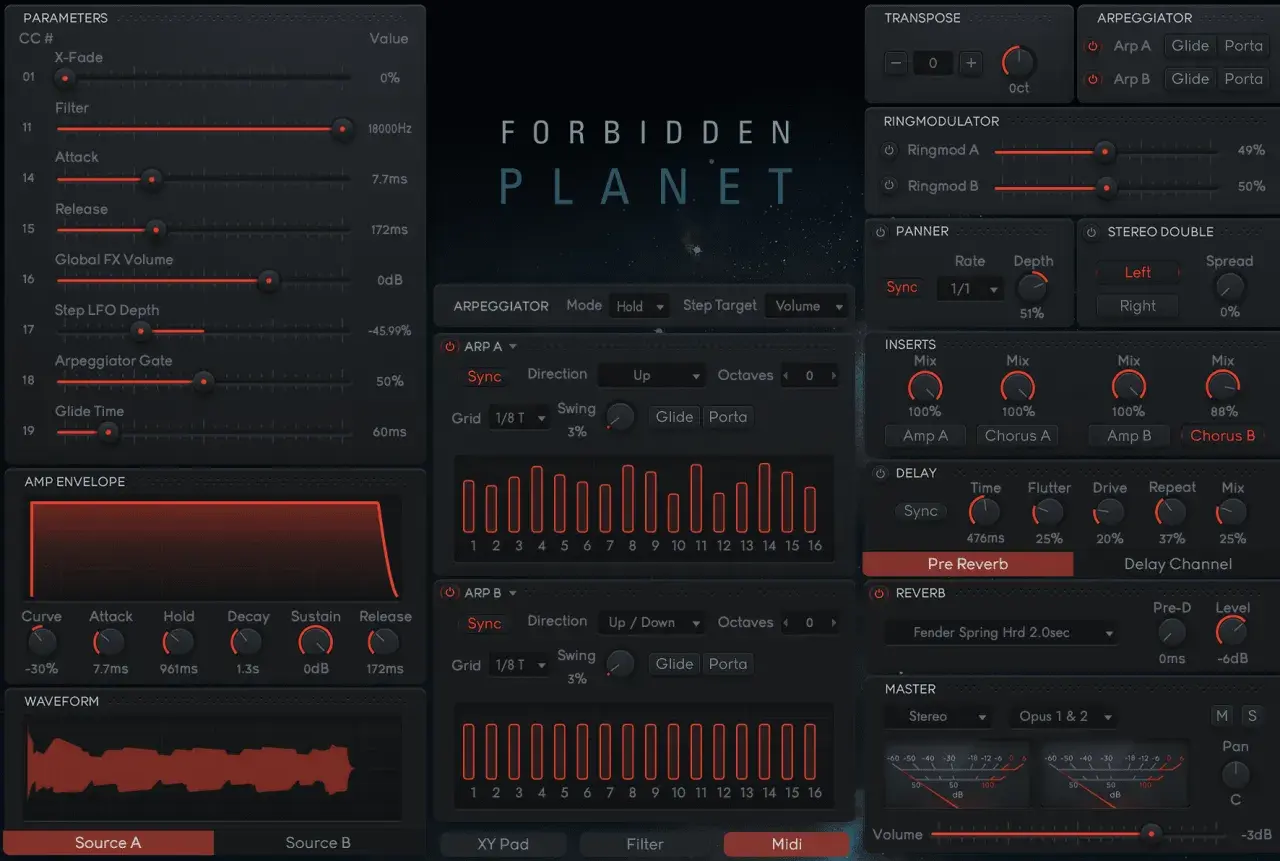1280x861 pixels.
Task: Open the Master Stereo dropdown
Action: point(939,717)
